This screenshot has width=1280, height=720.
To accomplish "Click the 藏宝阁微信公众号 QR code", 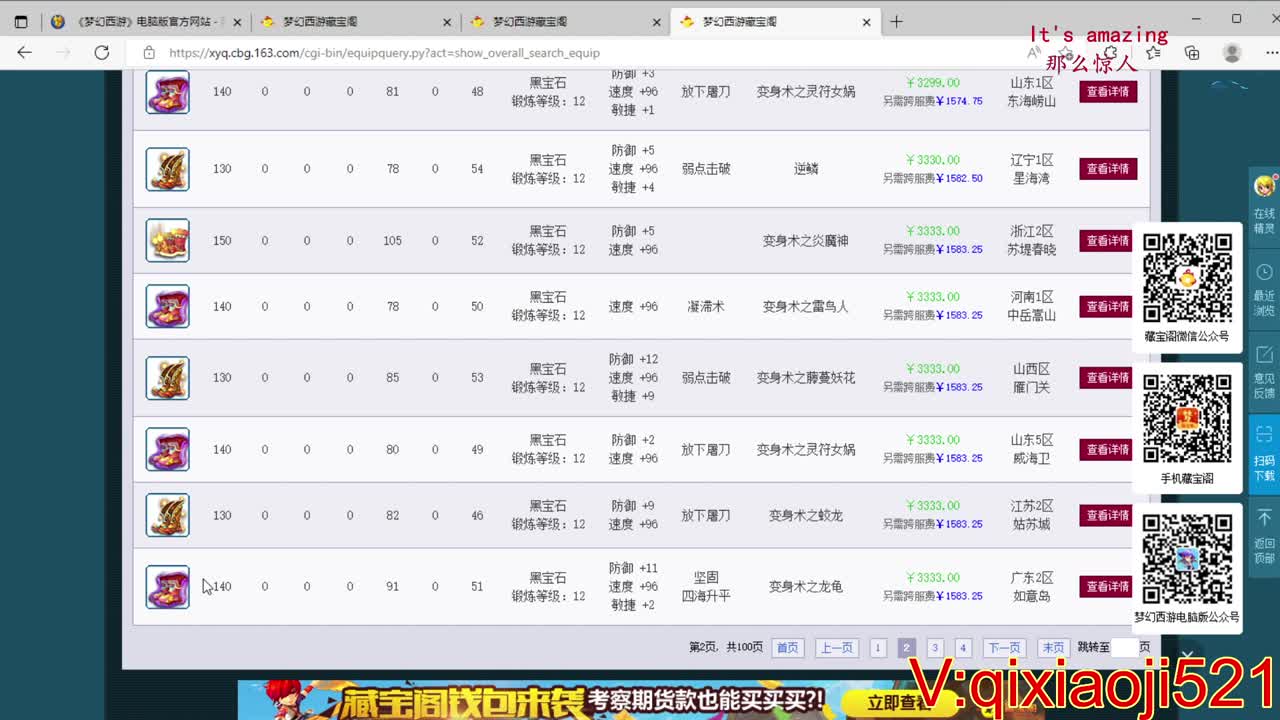I will (x=1187, y=278).
